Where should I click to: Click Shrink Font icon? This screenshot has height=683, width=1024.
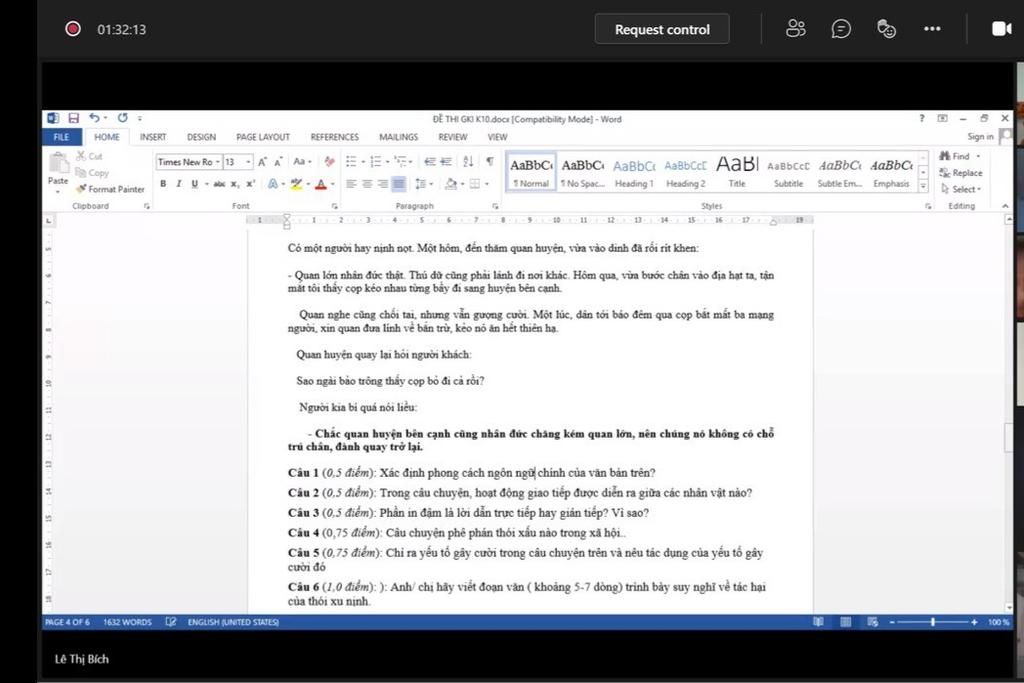tap(278, 162)
